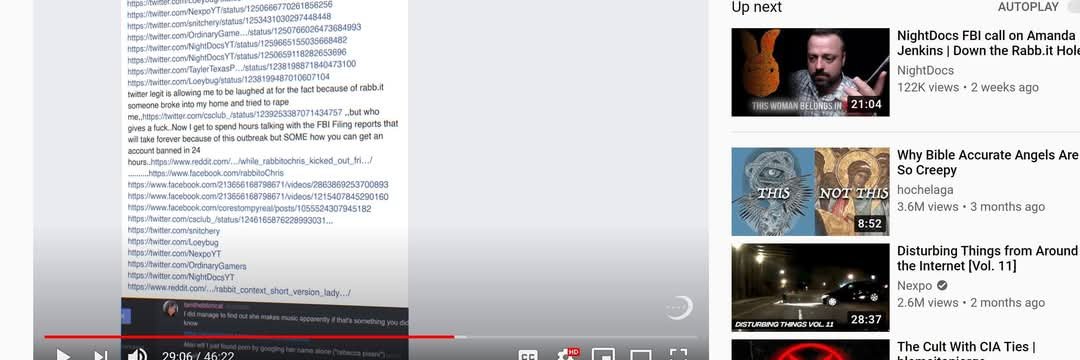Turn on closed captions (CC)

(x=528, y=356)
